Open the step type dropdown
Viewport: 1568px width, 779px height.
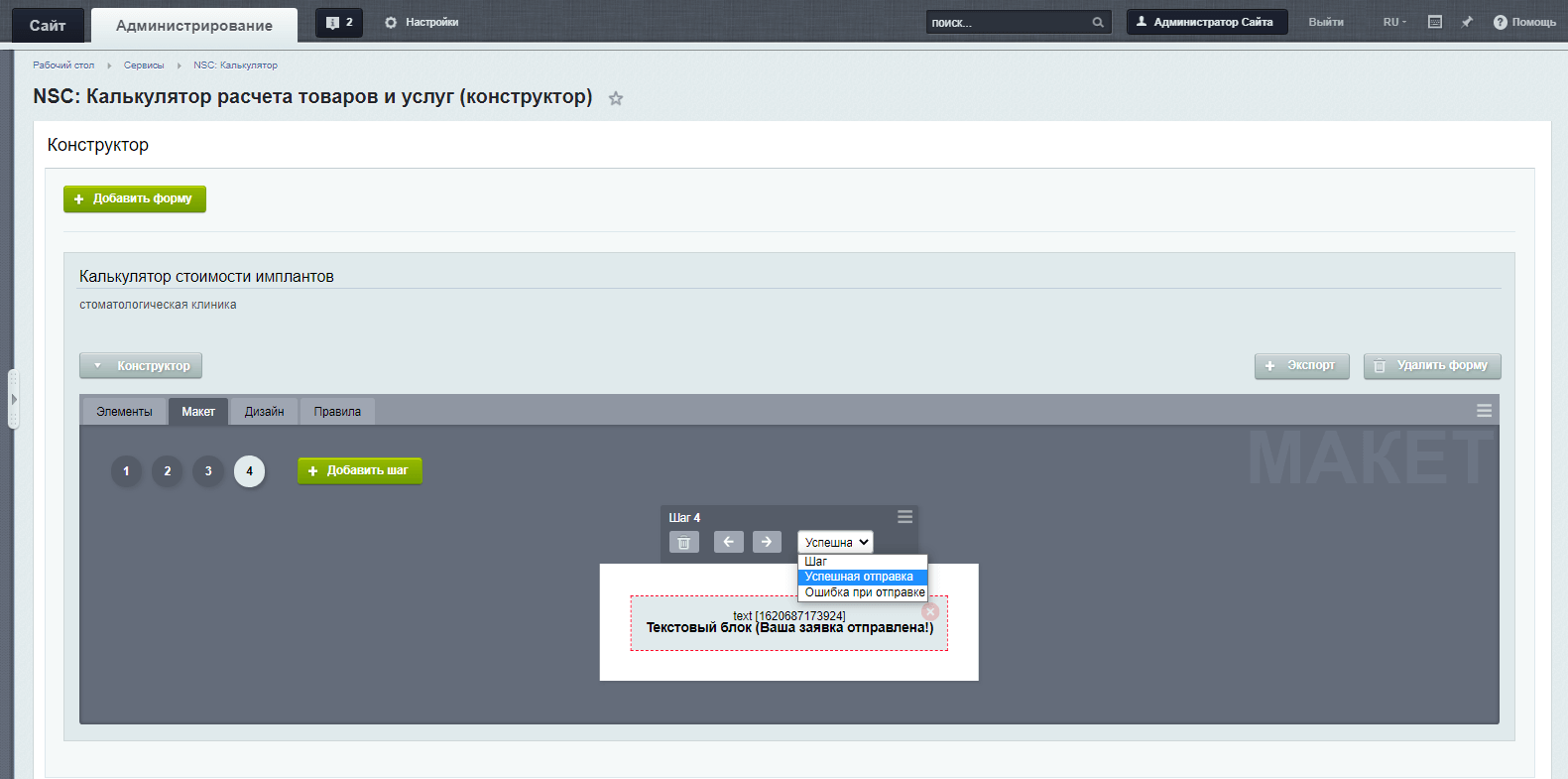835,542
